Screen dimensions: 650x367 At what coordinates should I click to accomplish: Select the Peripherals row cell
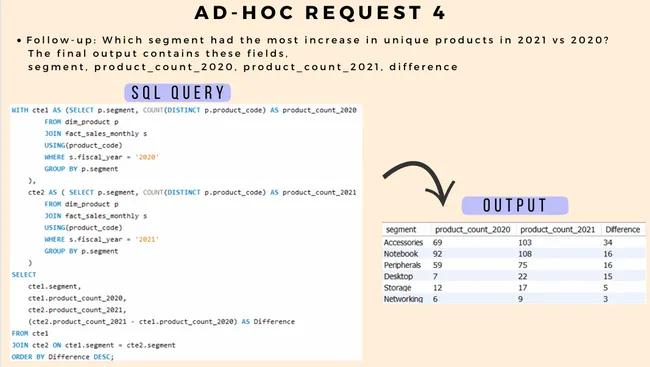pos(402,265)
